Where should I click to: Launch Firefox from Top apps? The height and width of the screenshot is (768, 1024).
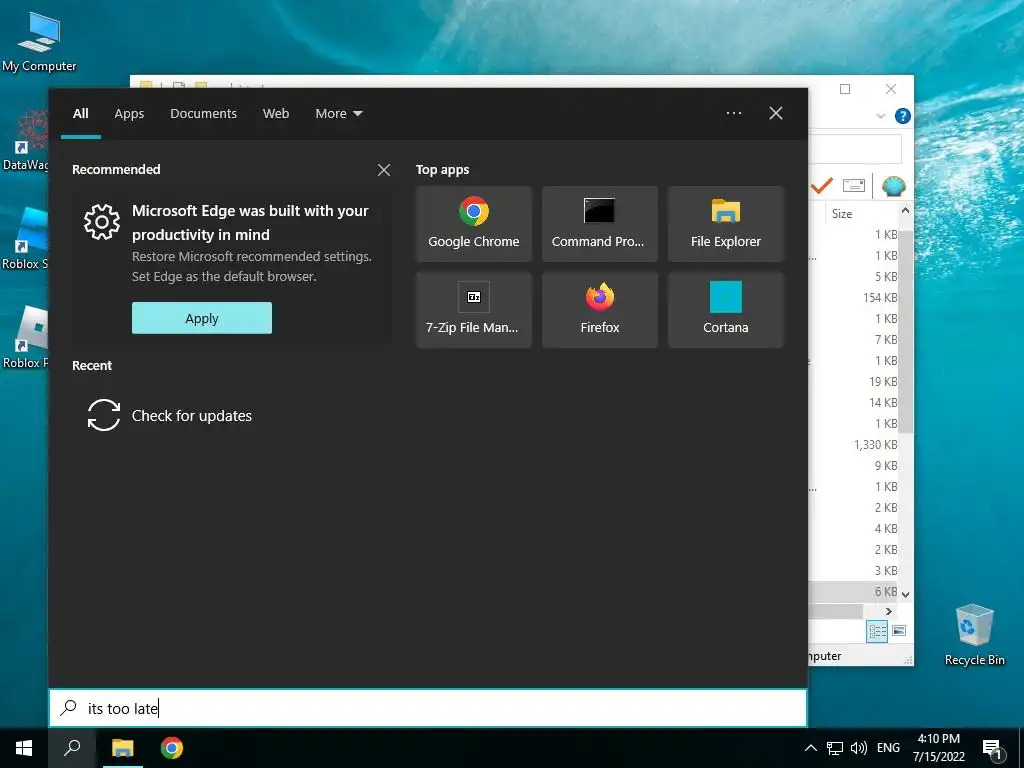coord(600,310)
